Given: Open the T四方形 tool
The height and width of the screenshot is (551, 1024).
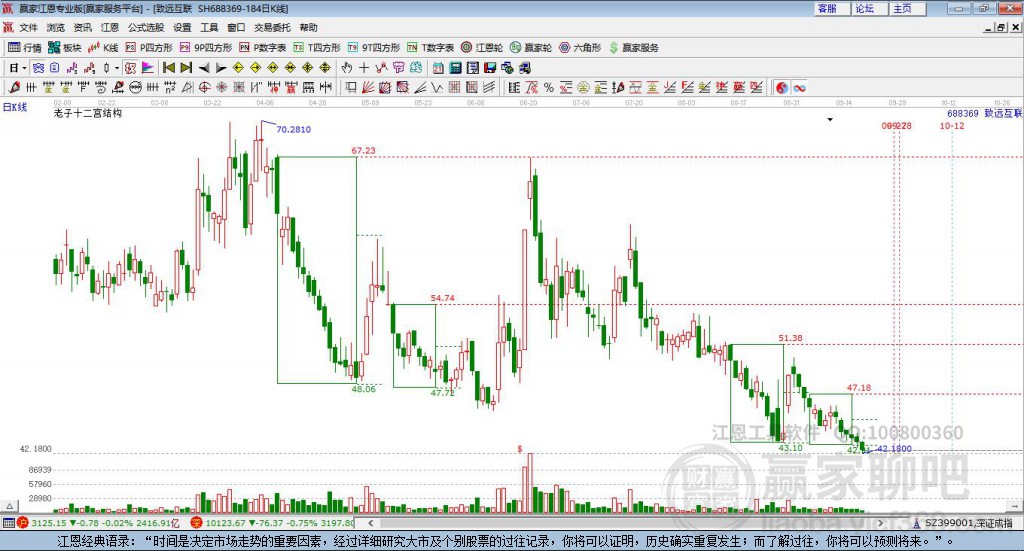Looking at the screenshot, I should pyautogui.click(x=317, y=48).
